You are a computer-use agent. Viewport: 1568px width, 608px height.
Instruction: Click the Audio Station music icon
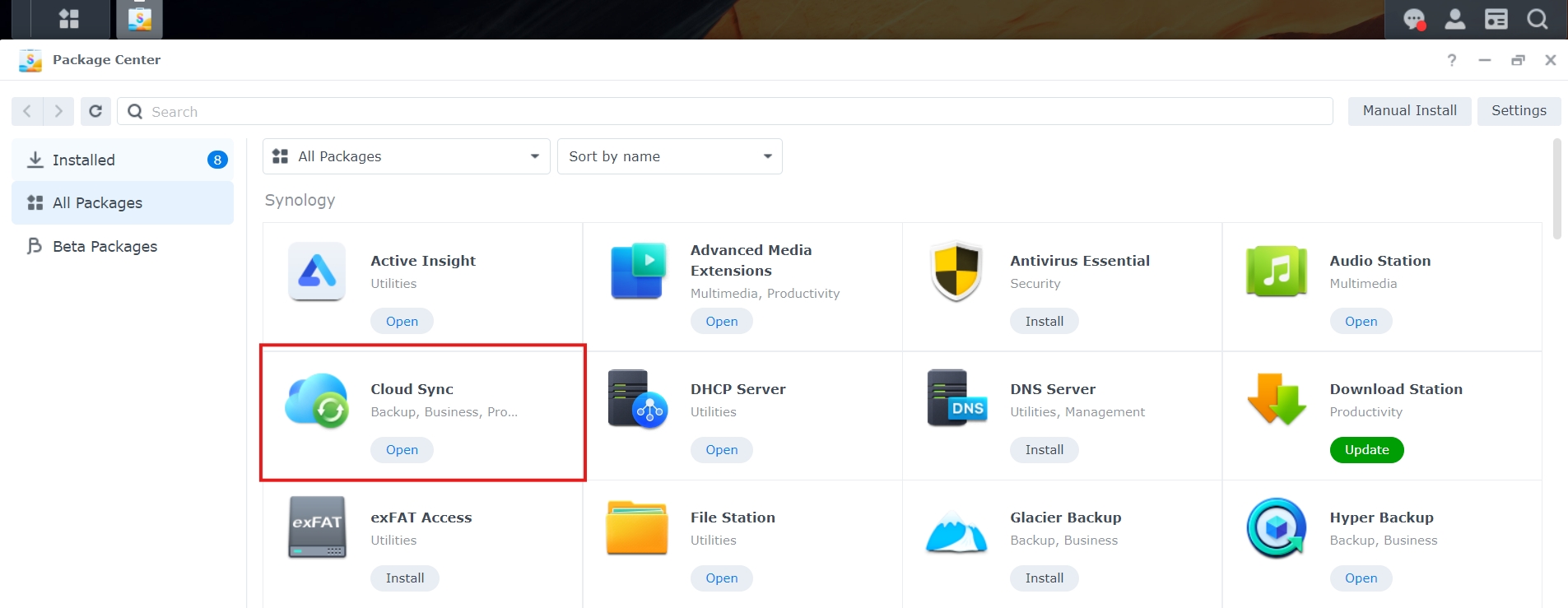(1276, 272)
